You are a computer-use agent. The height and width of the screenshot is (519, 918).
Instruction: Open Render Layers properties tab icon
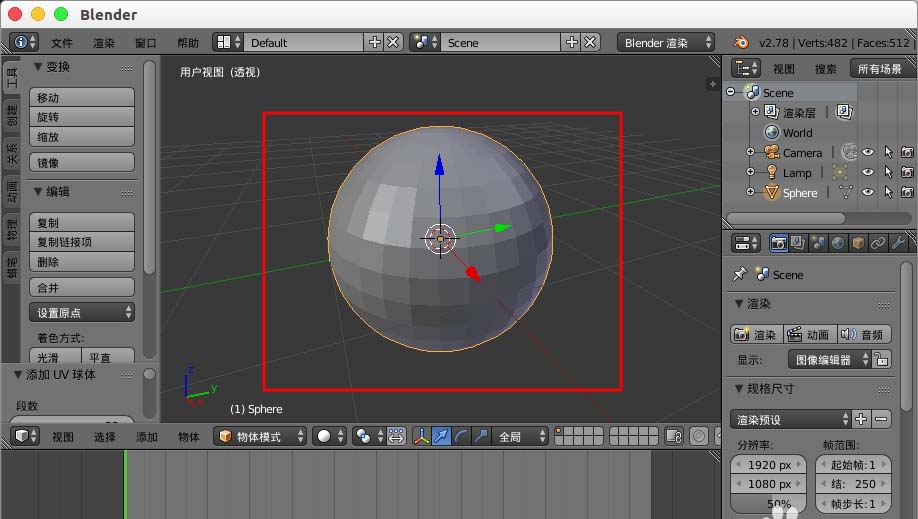798,243
